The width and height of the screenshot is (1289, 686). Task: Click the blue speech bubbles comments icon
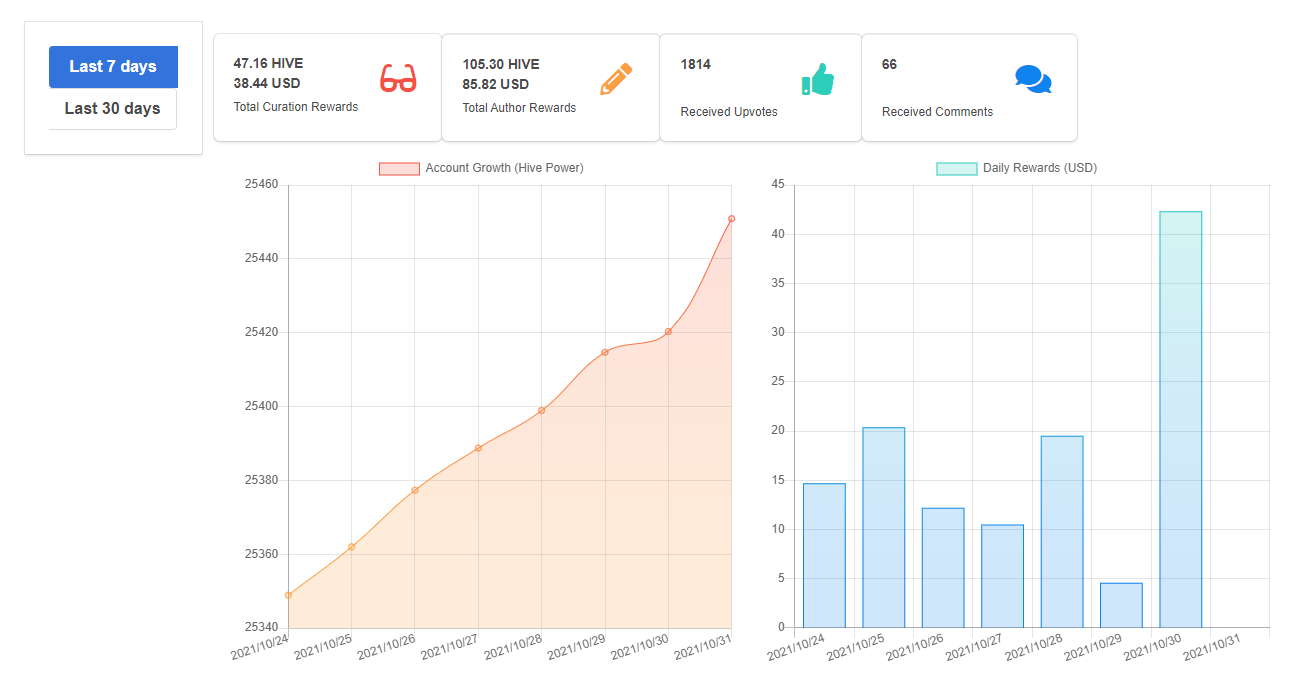1033,80
